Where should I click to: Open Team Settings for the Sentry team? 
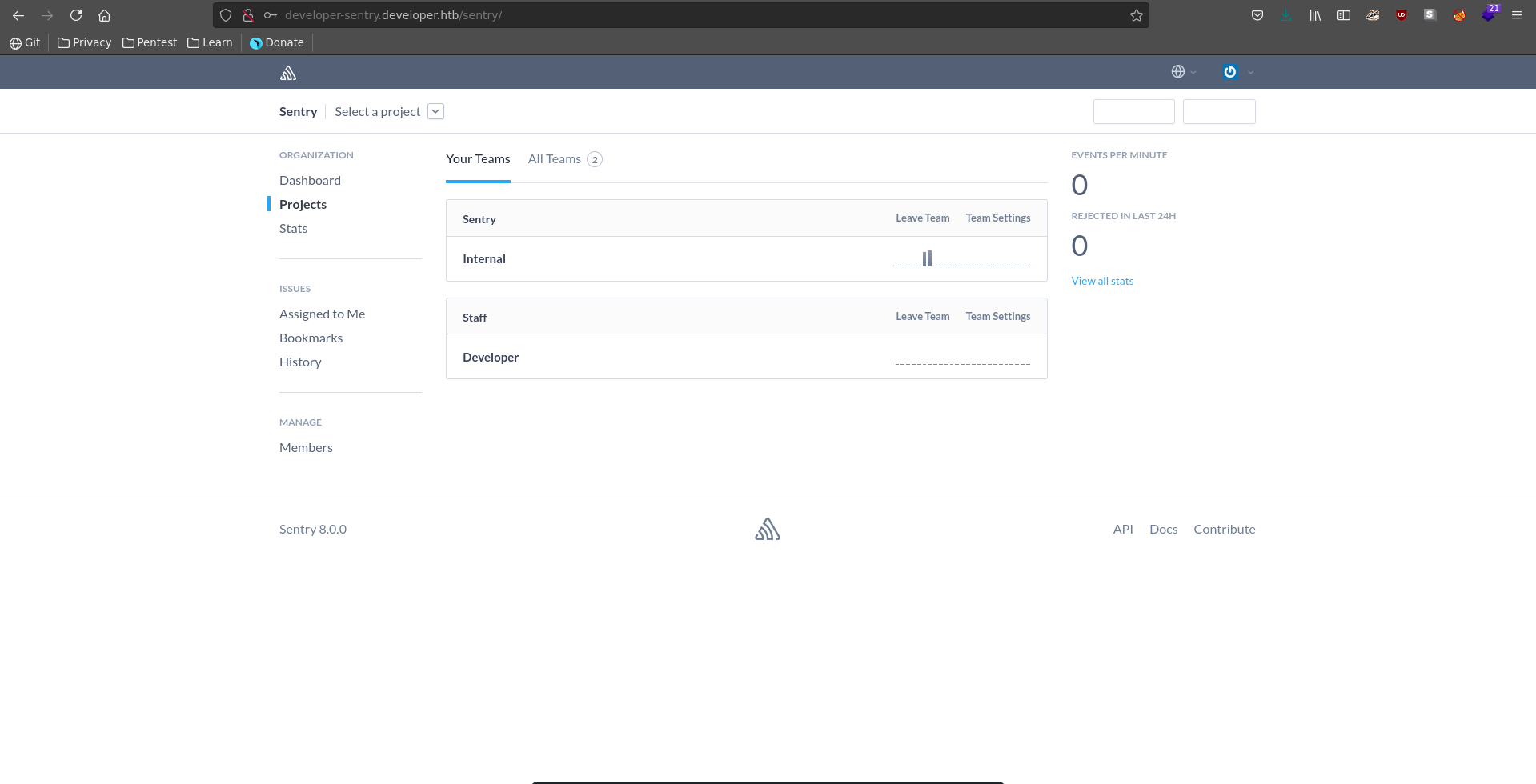[x=997, y=218]
